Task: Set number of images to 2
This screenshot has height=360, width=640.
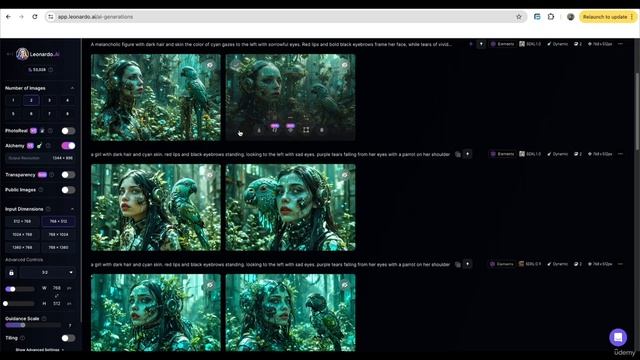Action: [x=31, y=100]
